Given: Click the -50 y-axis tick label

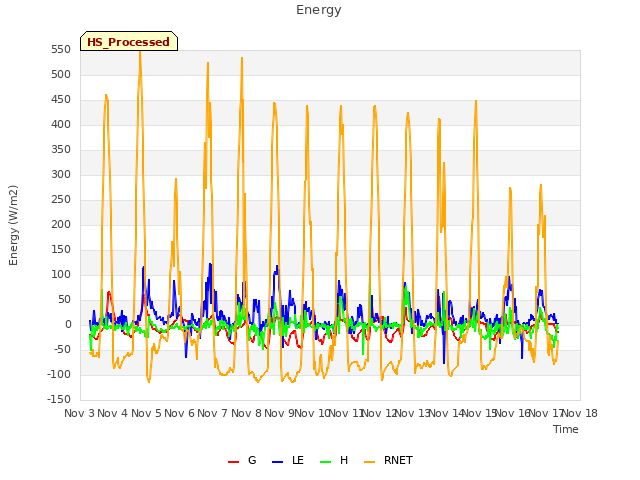Looking at the screenshot, I should pyautogui.click(x=61, y=349).
